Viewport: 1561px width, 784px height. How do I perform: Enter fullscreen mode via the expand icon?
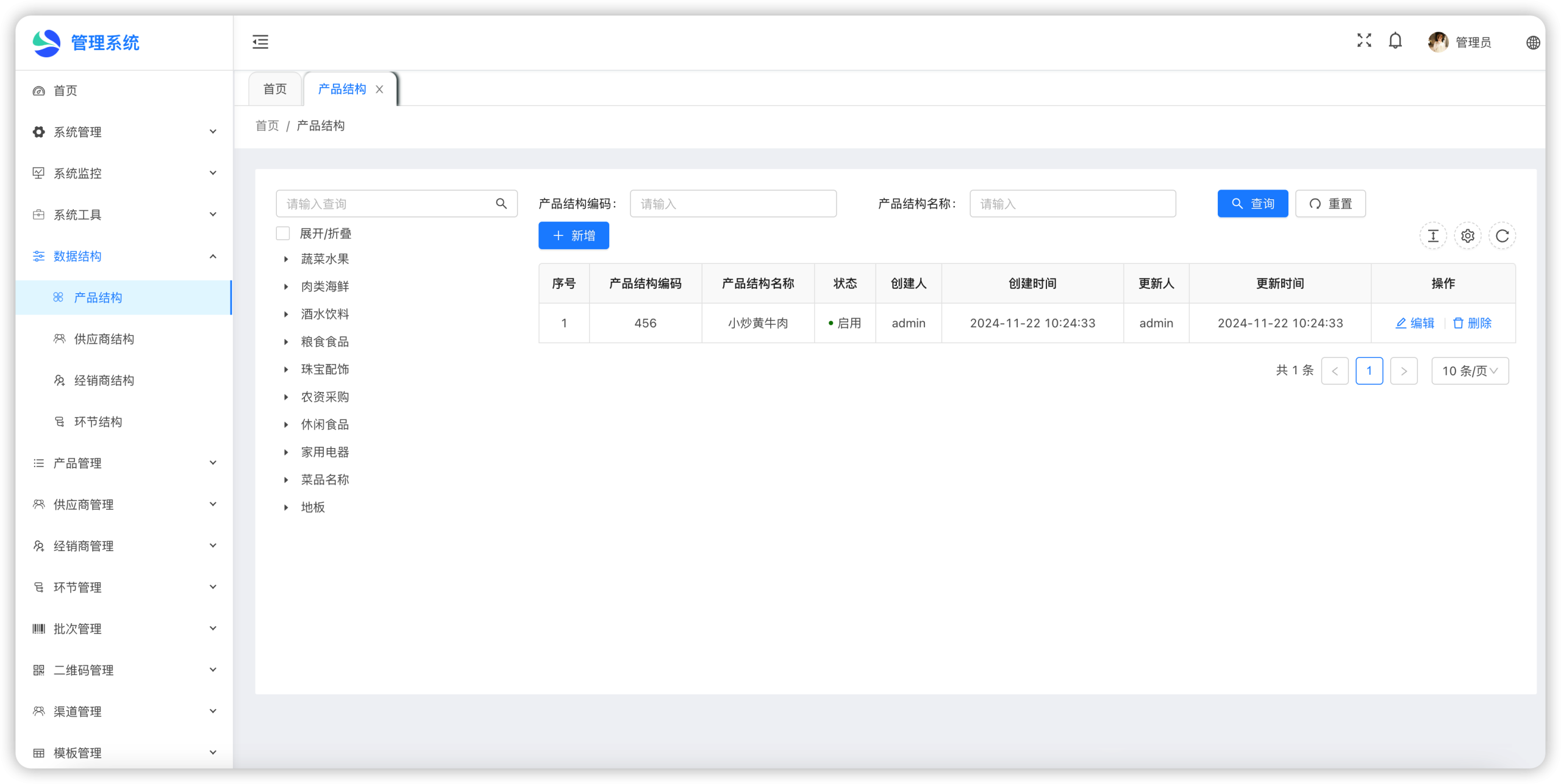click(x=1364, y=41)
